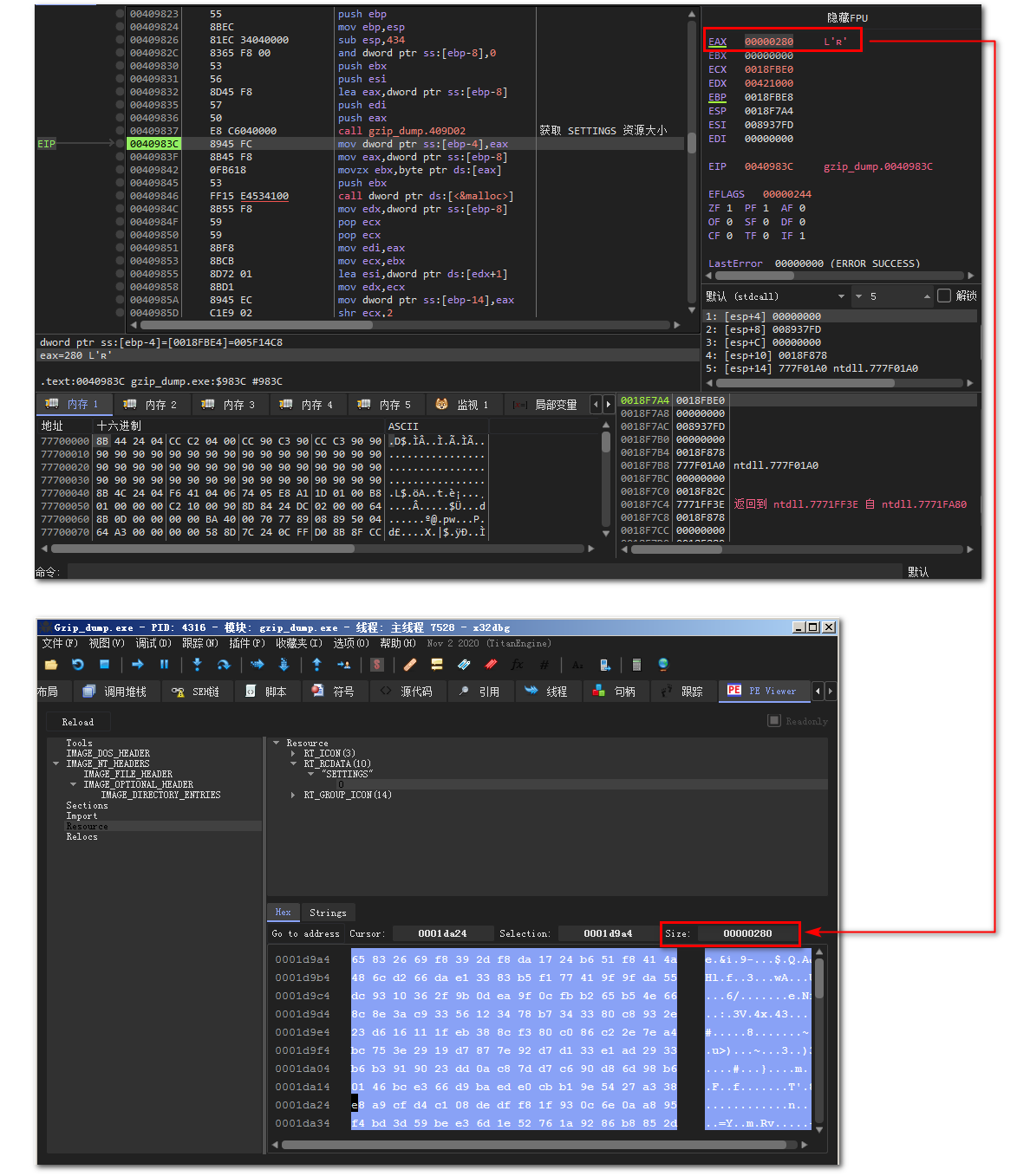Click the breakpoint dot beside address 00409846

121,196
